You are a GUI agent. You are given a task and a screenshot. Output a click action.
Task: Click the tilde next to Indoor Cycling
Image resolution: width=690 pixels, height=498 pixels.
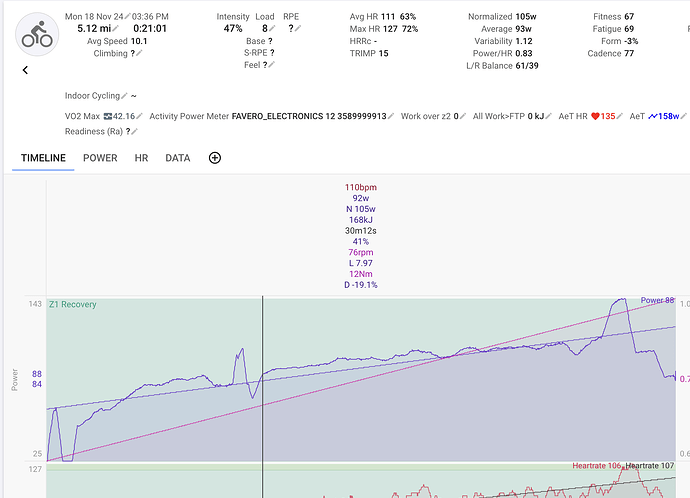pos(133,95)
